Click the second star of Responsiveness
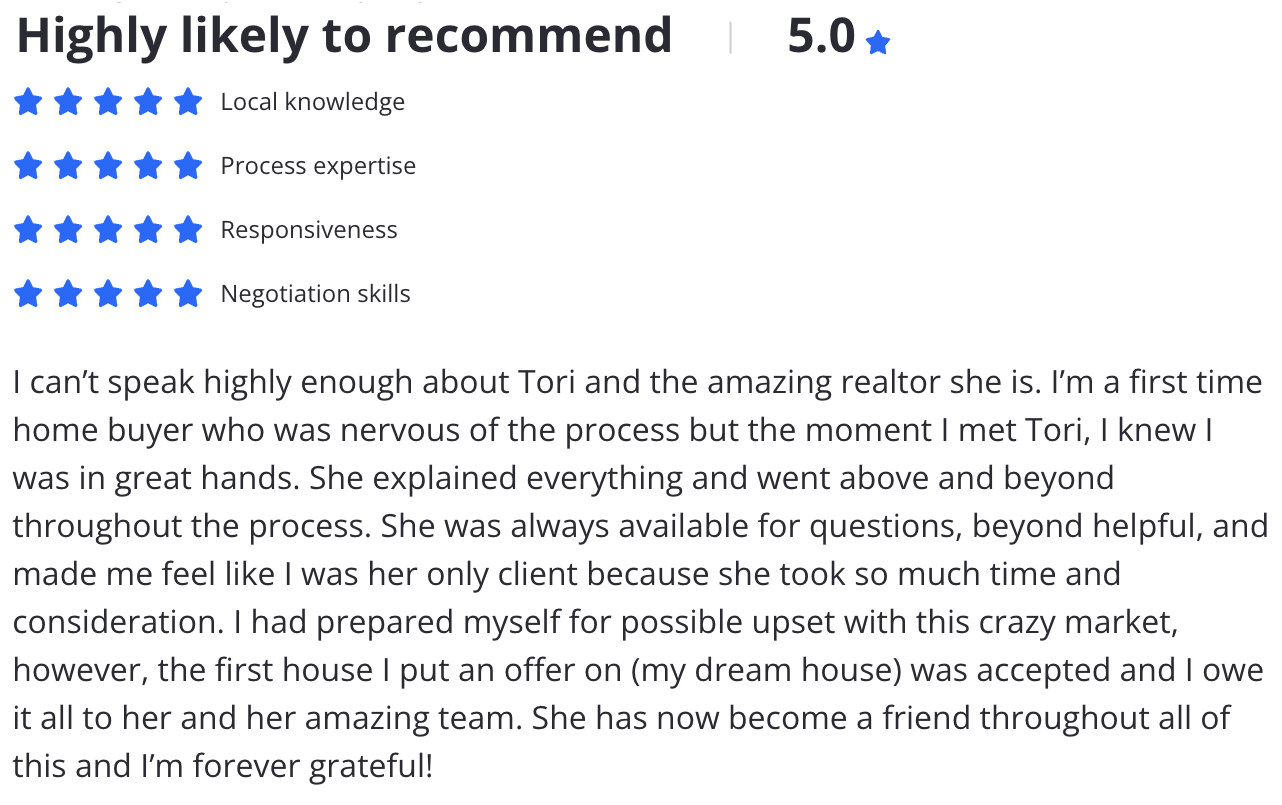The height and width of the screenshot is (805, 1282). (x=68, y=230)
